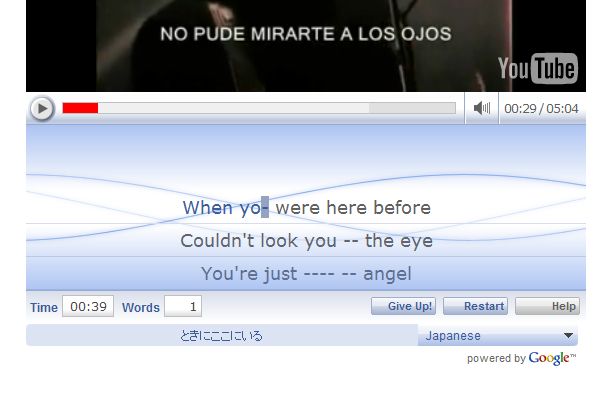Click the highlighted blank in 'When yo-'
This screenshot has width=593, height=407.
coord(265,207)
